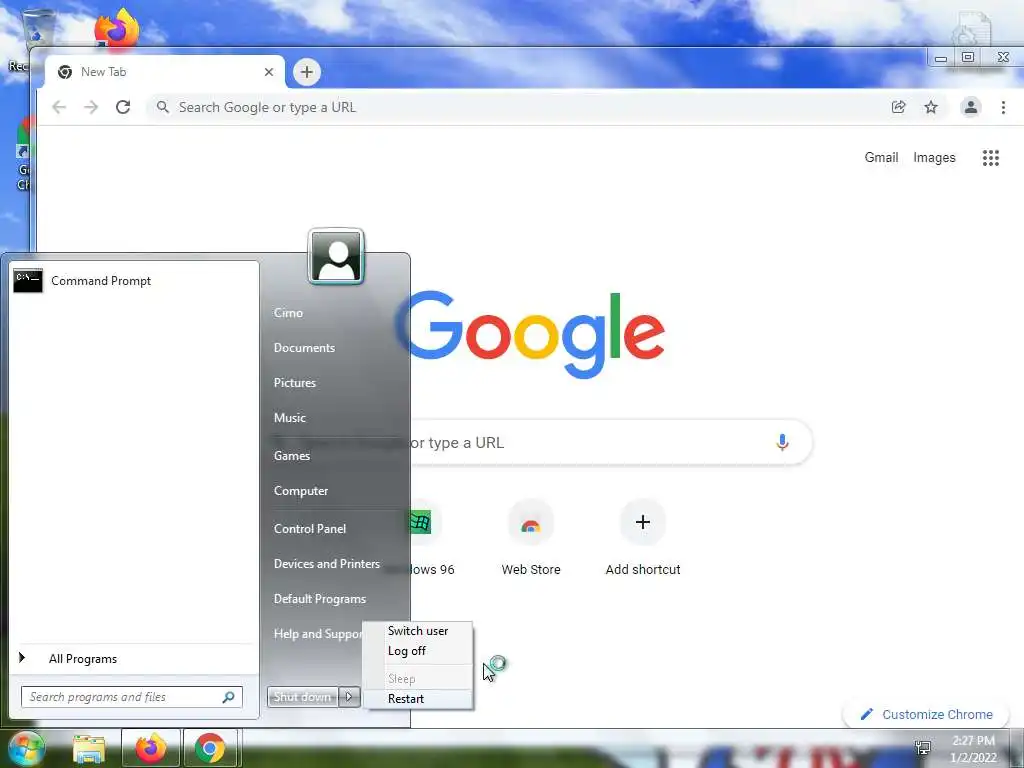
Task: Launch Command Prompt from Start menu
Action: 135,281
